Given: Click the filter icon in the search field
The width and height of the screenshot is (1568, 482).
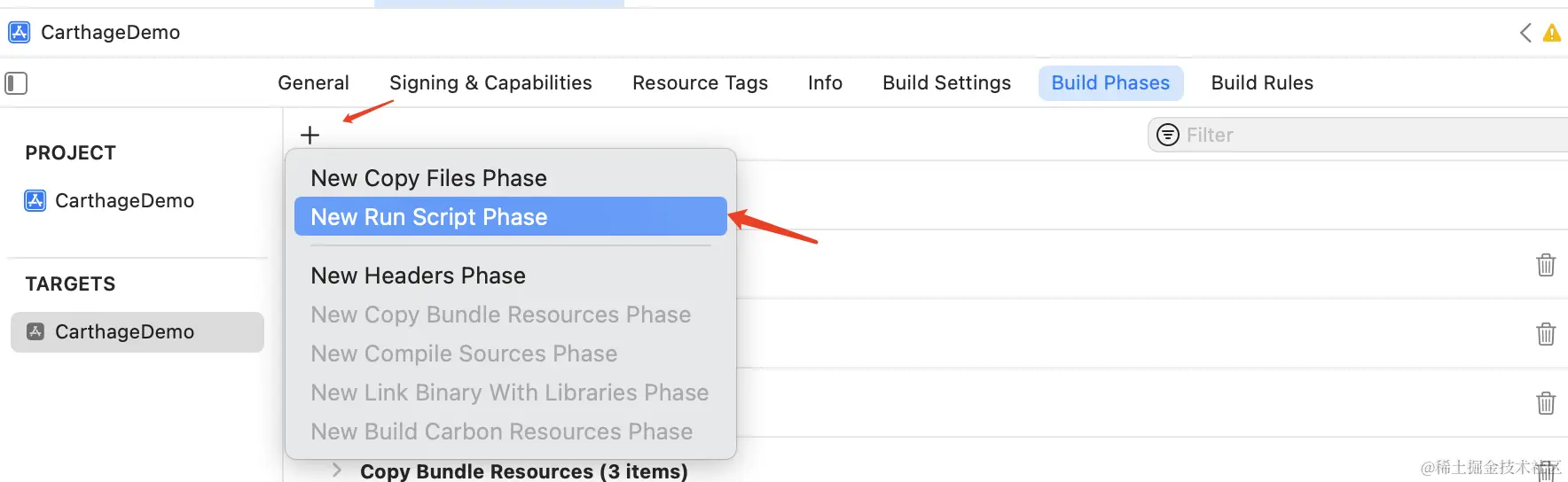Looking at the screenshot, I should 1168,135.
